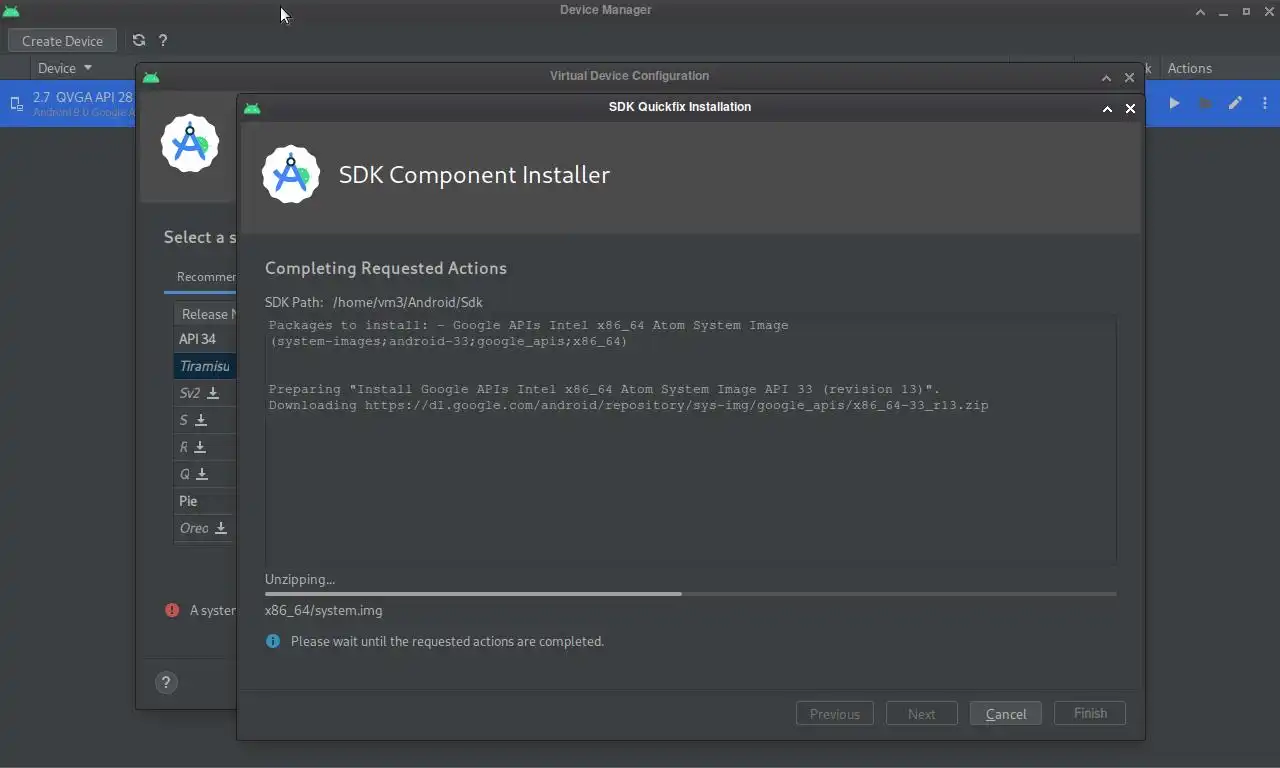Select the API 34 system image row
1280x768 pixels.
(205, 339)
